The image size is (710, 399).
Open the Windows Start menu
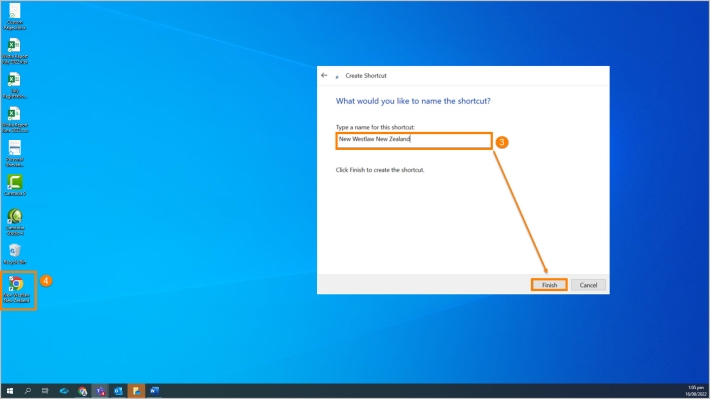[10, 391]
